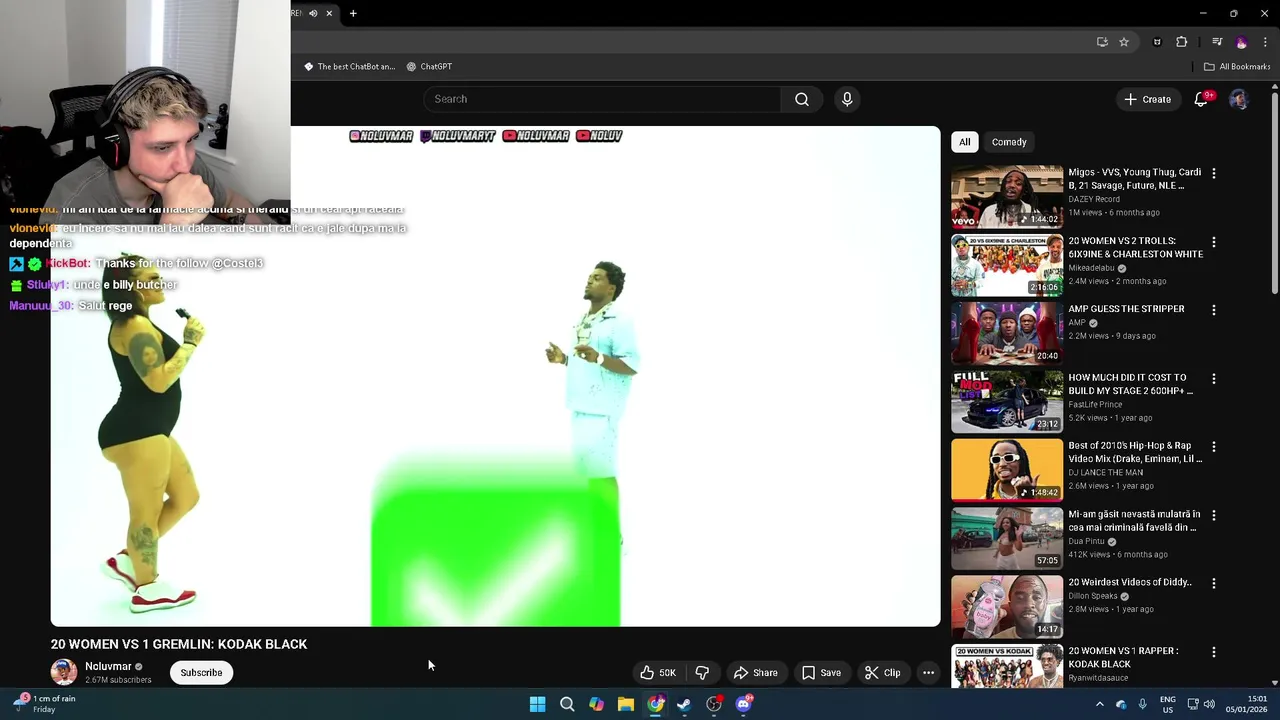This screenshot has width=1280, height=720.
Task: Open volume control in system tray
Action: click(1208, 704)
